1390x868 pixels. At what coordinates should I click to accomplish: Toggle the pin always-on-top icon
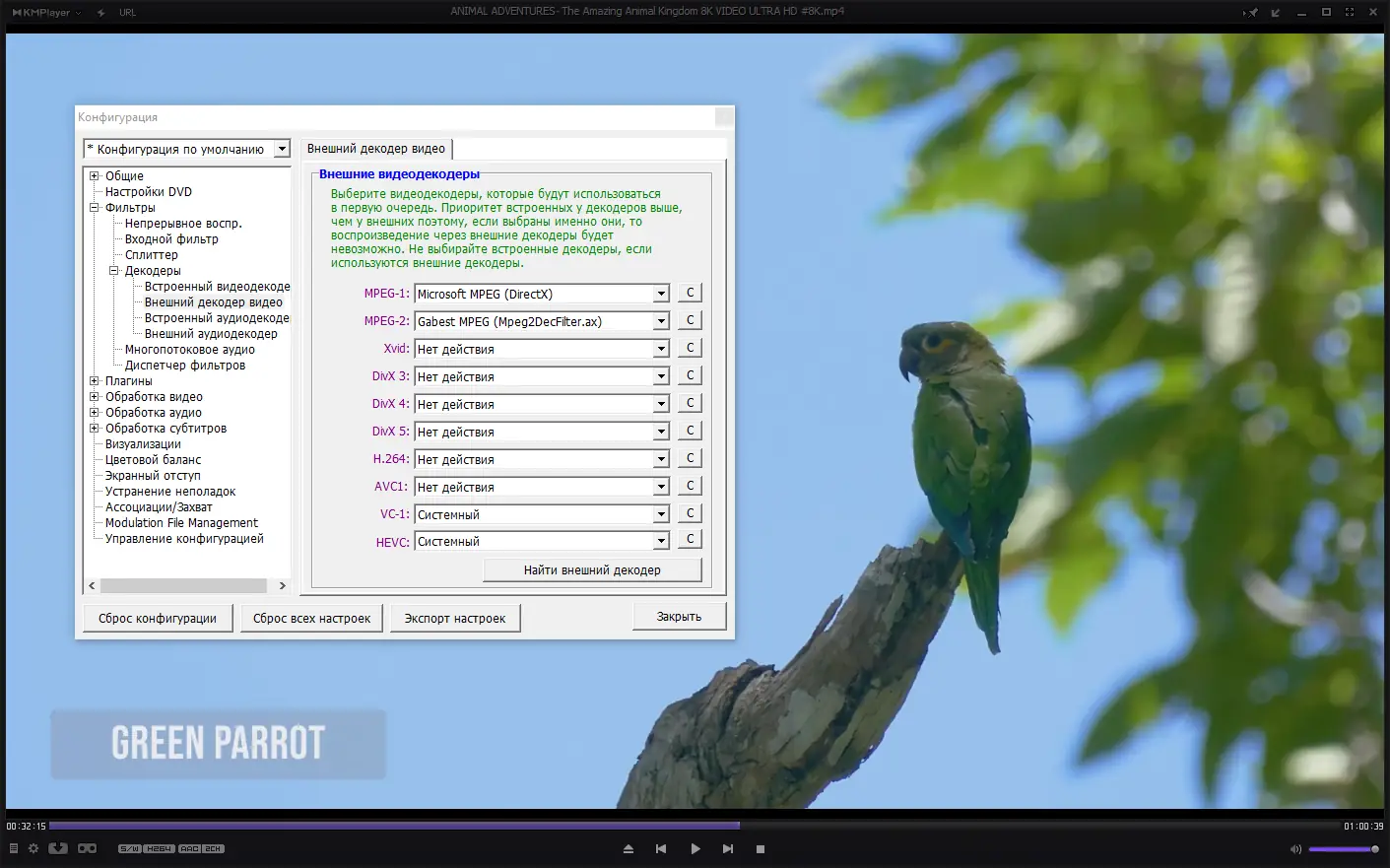click(1252, 12)
